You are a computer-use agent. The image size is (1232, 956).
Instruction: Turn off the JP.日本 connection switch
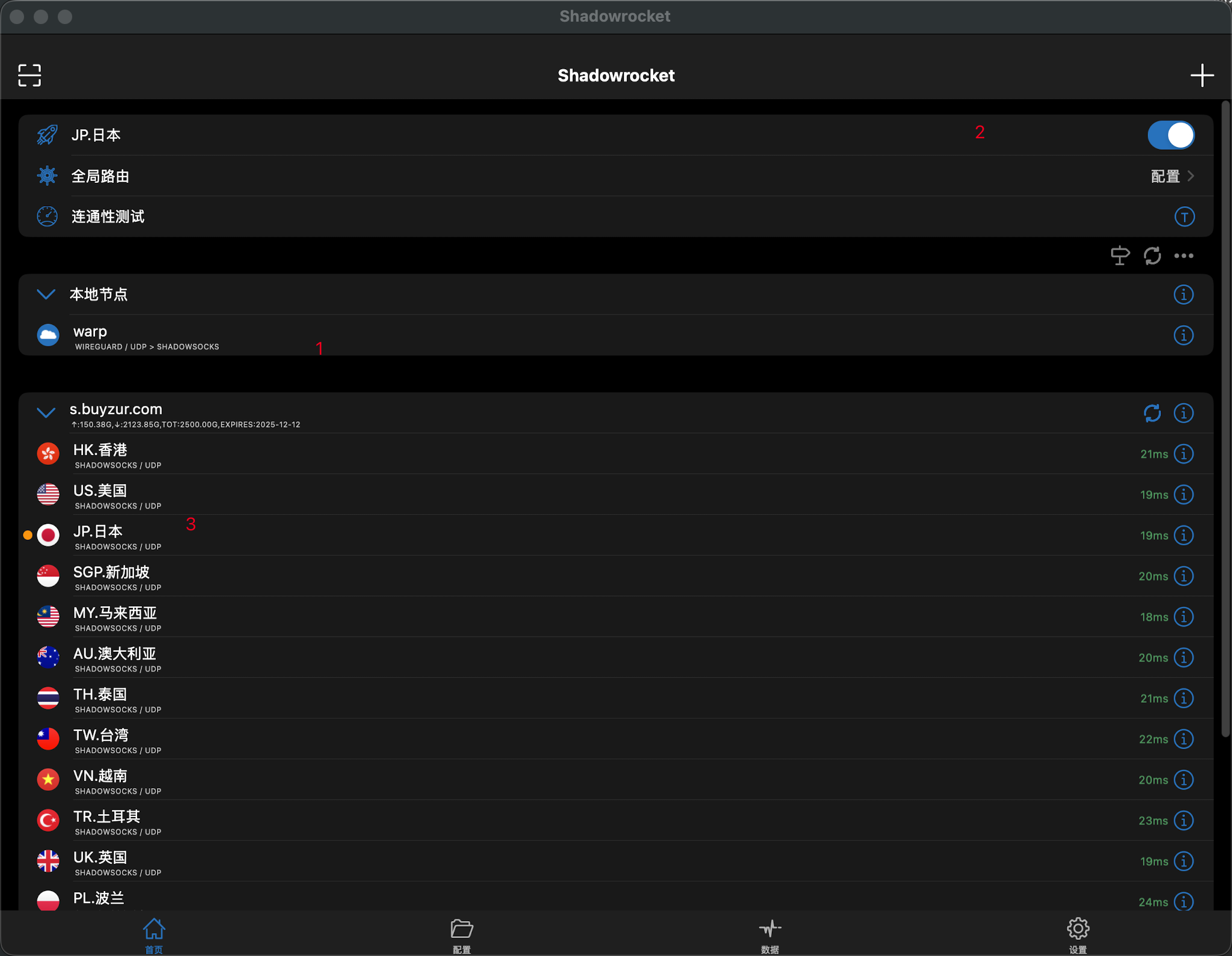point(1171,135)
